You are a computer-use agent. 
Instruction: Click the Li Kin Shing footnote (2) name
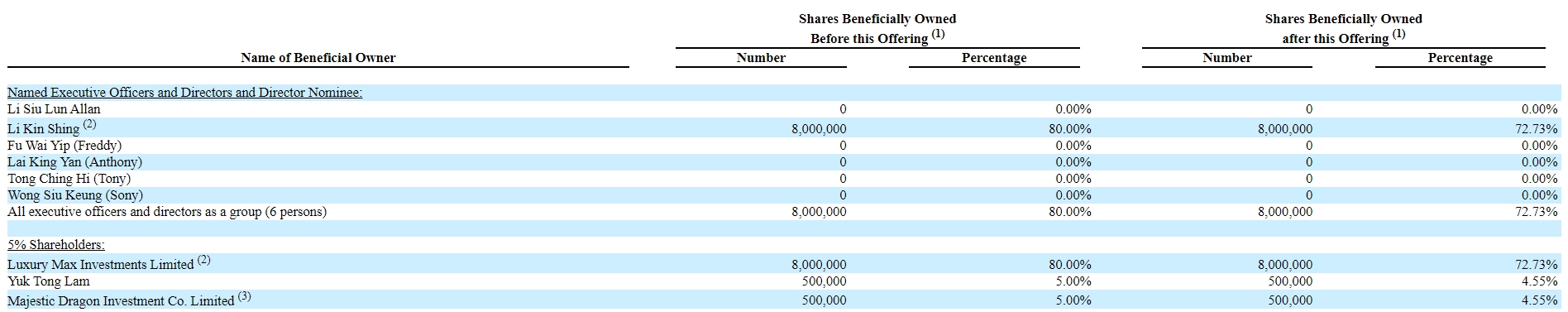pyautogui.click(x=52, y=128)
